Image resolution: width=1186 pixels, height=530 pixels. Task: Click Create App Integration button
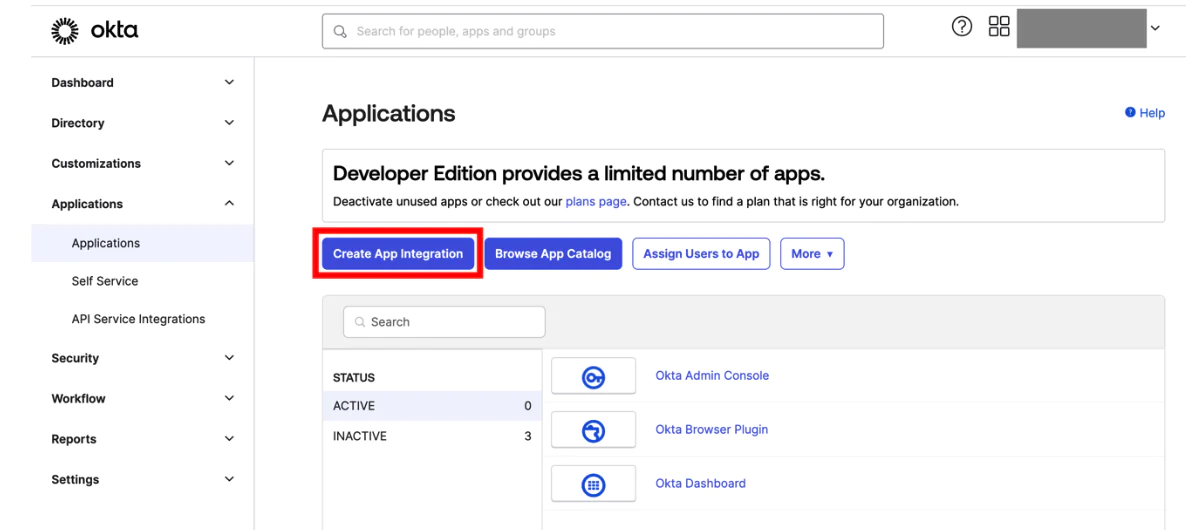pyautogui.click(x=398, y=254)
